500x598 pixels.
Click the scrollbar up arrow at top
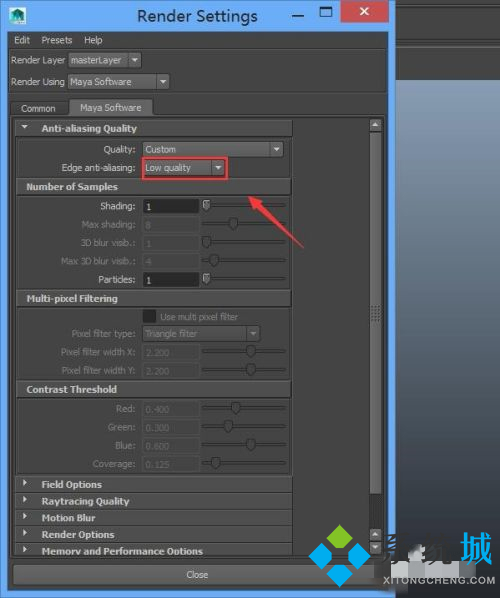(375, 125)
